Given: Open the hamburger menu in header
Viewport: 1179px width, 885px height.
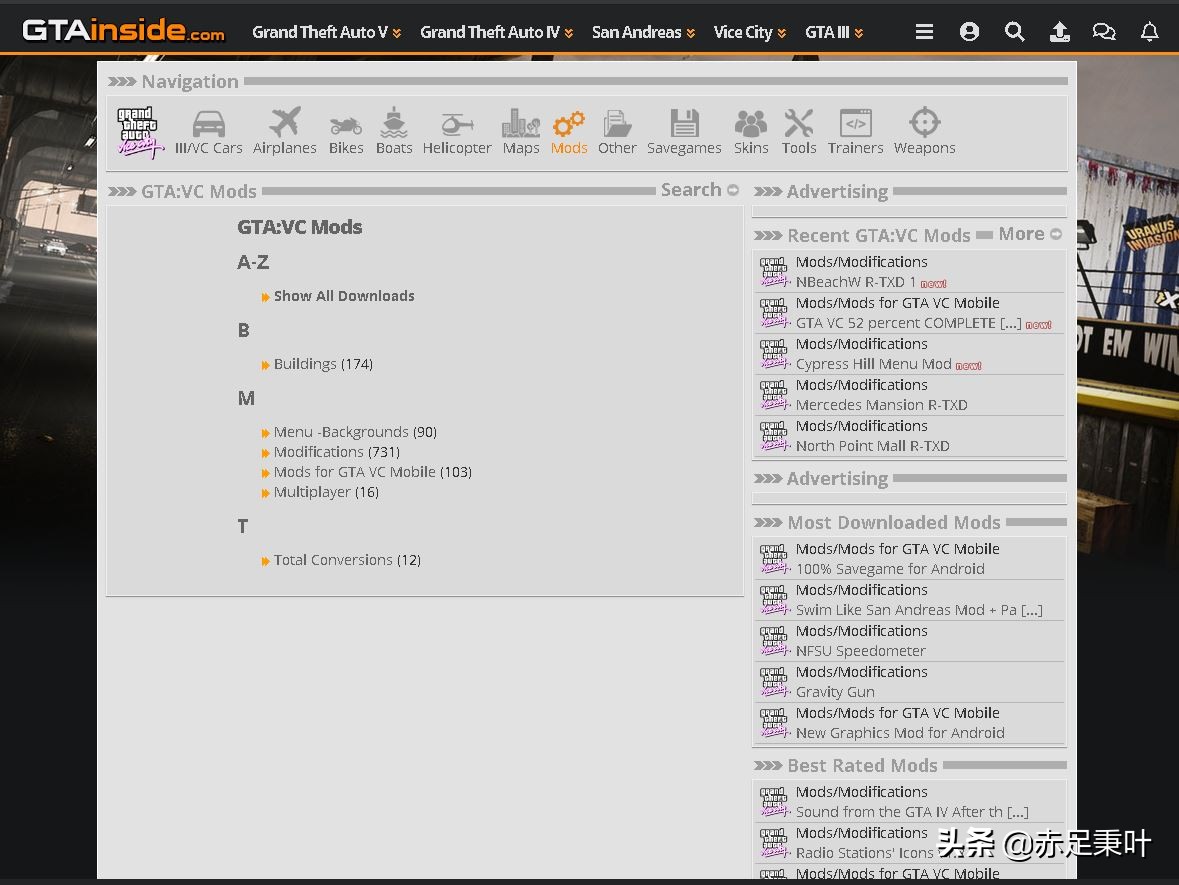Looking at the screenshot, I should click(924, 32).
